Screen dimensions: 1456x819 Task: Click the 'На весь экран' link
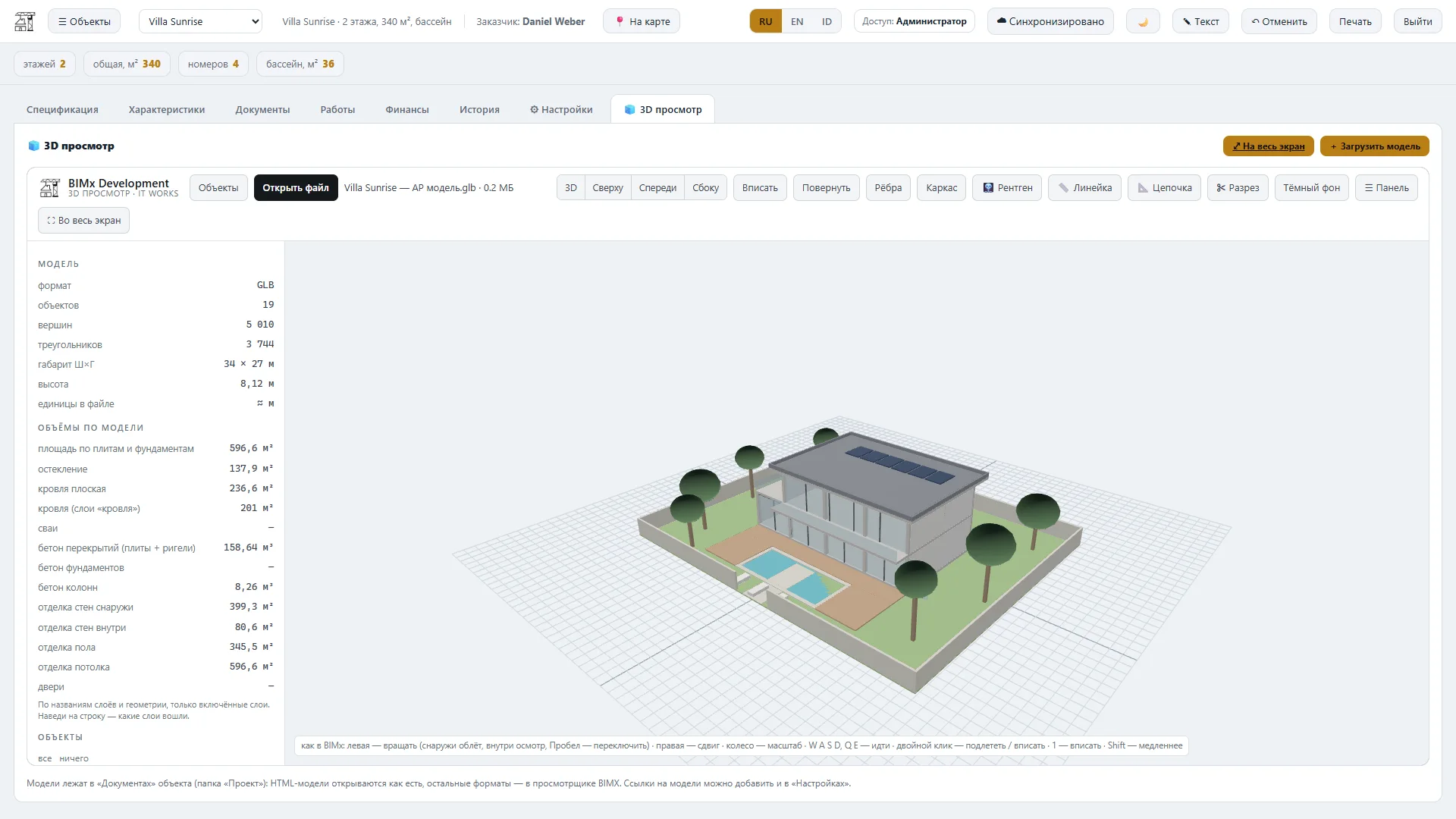1269,146
